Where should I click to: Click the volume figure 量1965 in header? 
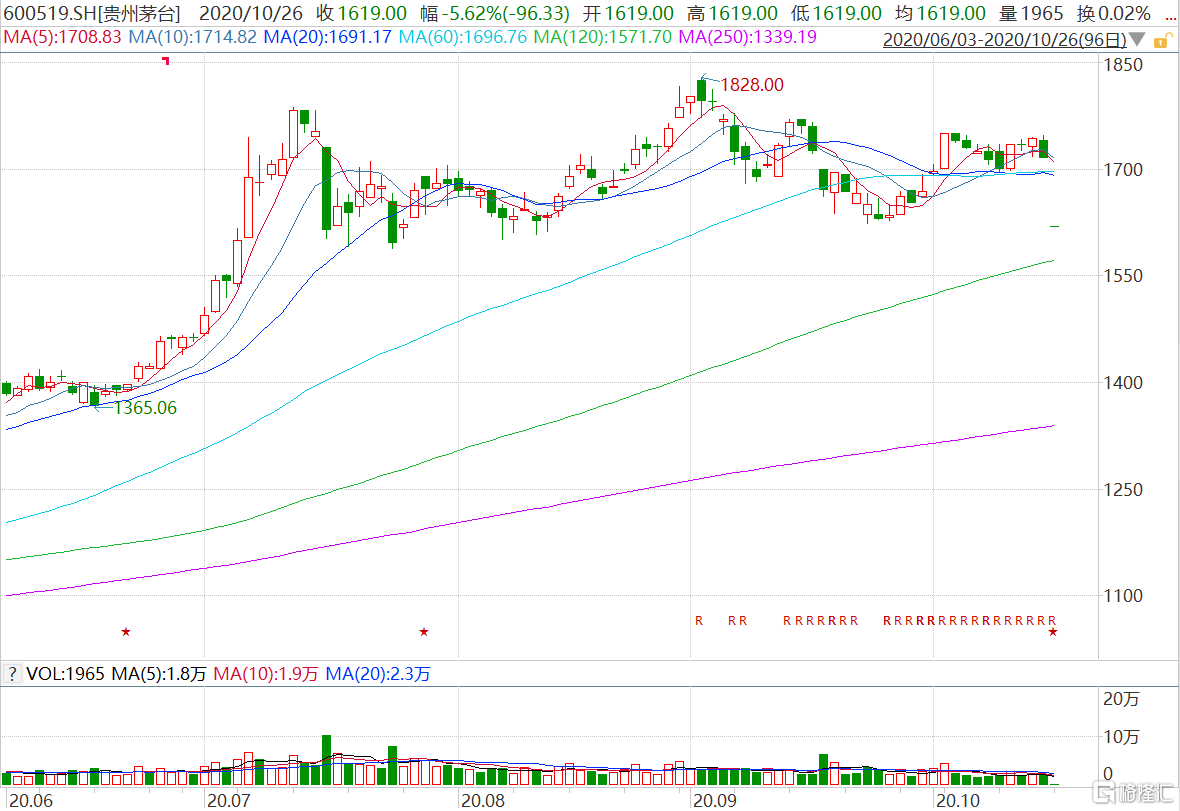coord(1031,14)
